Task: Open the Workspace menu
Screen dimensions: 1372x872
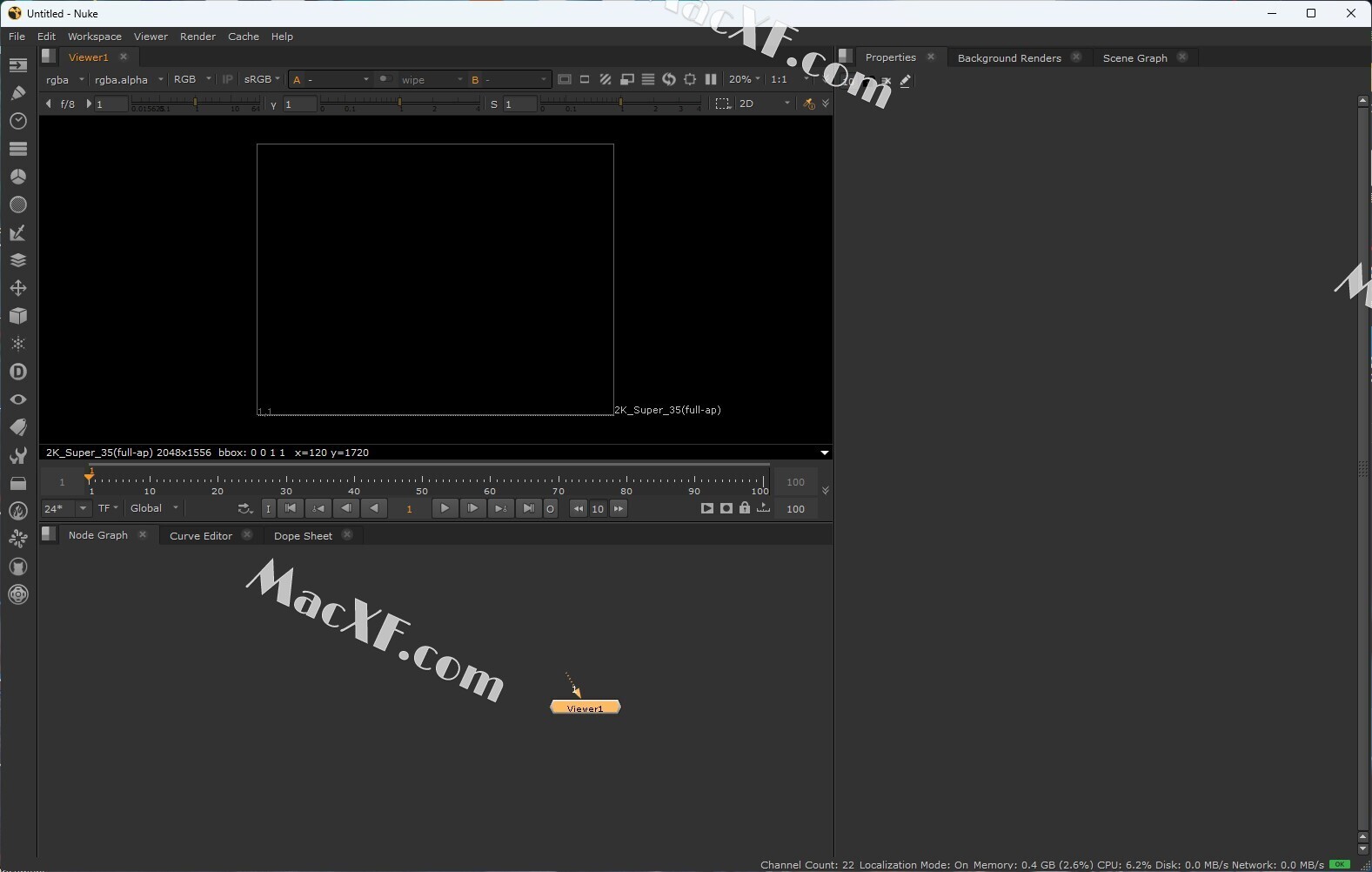Action: (x=95, y=37)
